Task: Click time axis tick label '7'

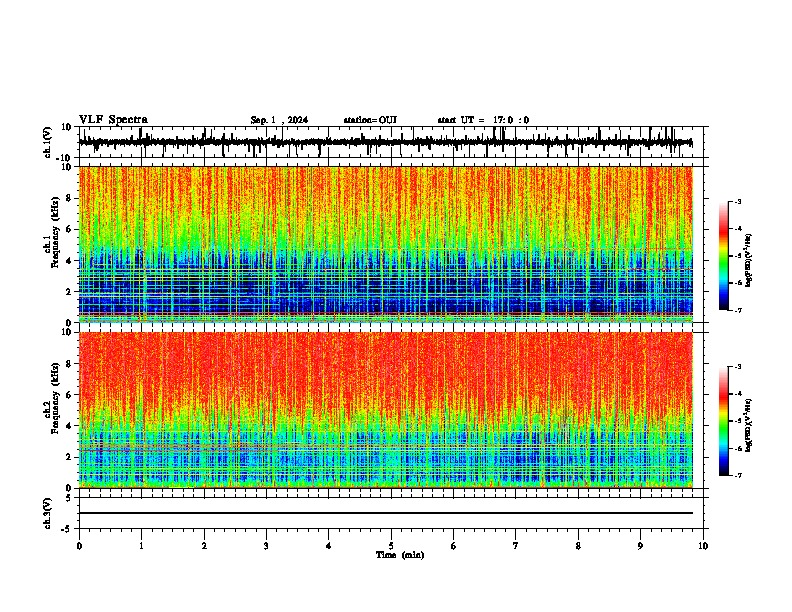Action: pyautogui.click(x=516, y=546)
